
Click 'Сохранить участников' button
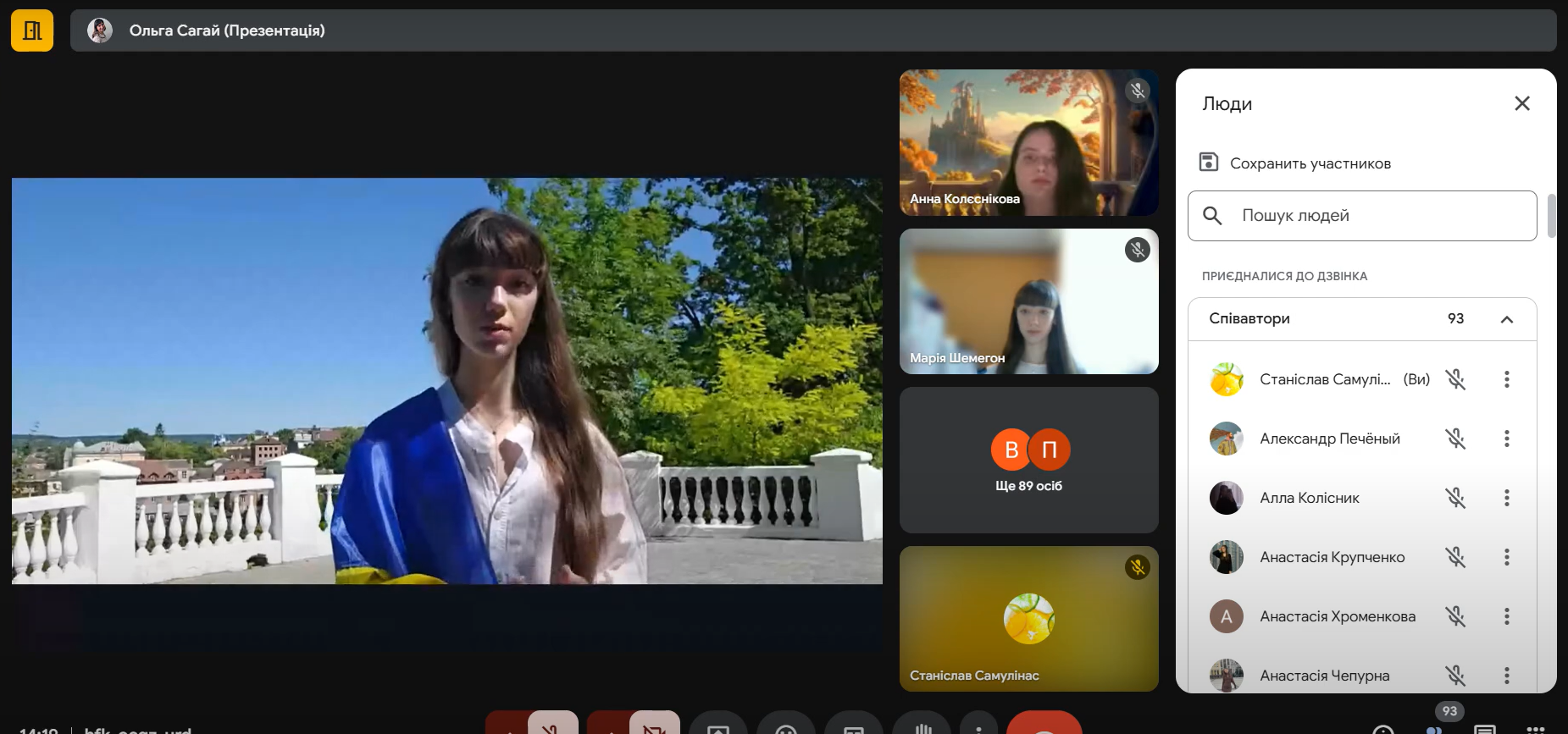pos(1310,163)
